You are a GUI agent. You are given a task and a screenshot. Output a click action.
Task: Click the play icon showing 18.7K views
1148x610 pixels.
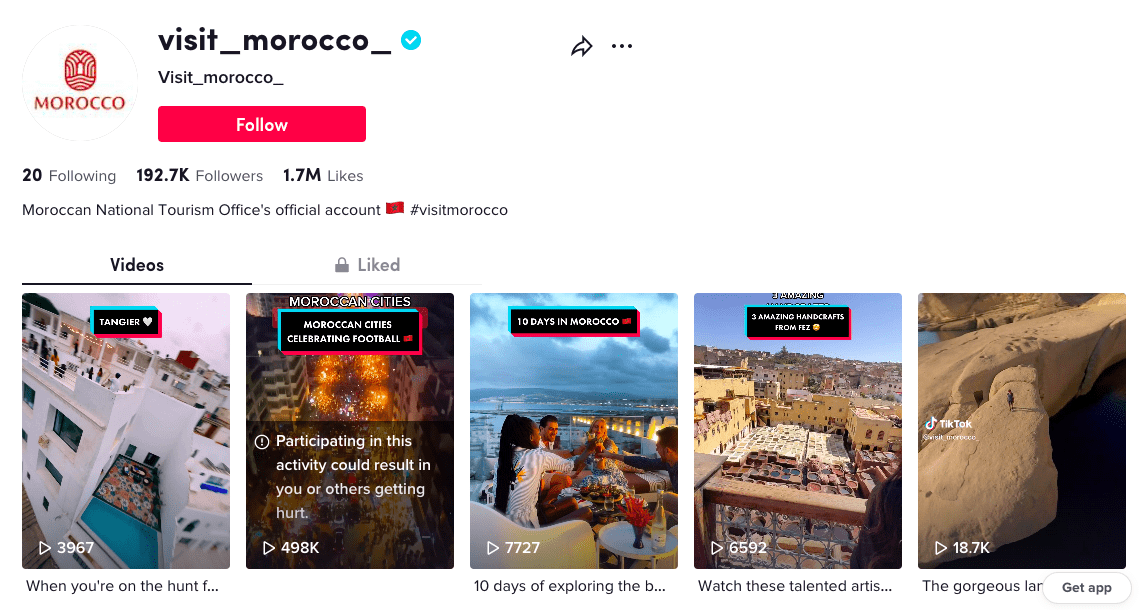[x=941, y=548]
